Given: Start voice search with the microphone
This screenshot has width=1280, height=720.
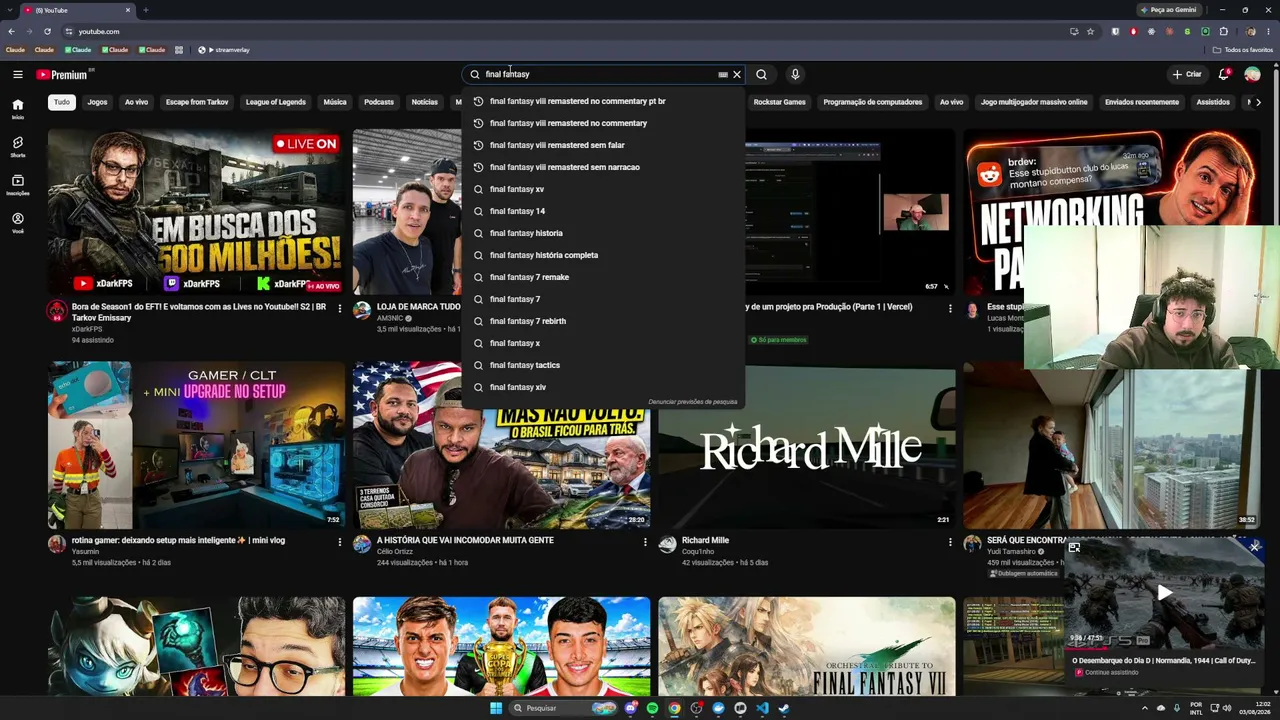Looking at the screenshot, I should 795,74.
